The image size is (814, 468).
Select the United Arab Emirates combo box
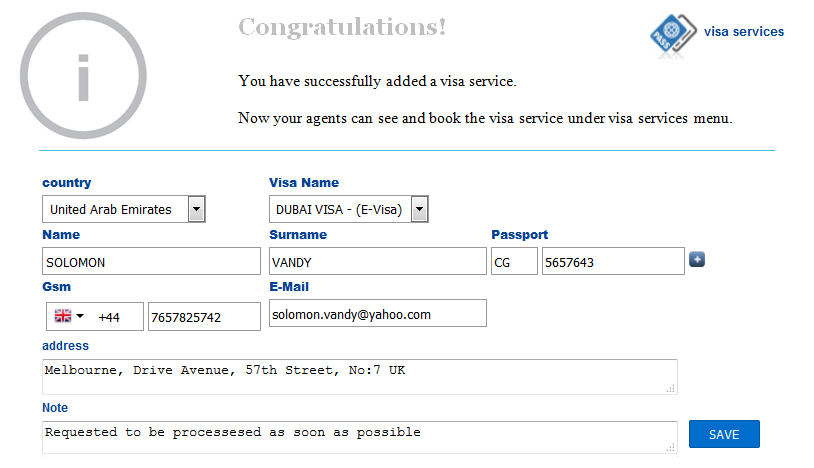124,209
